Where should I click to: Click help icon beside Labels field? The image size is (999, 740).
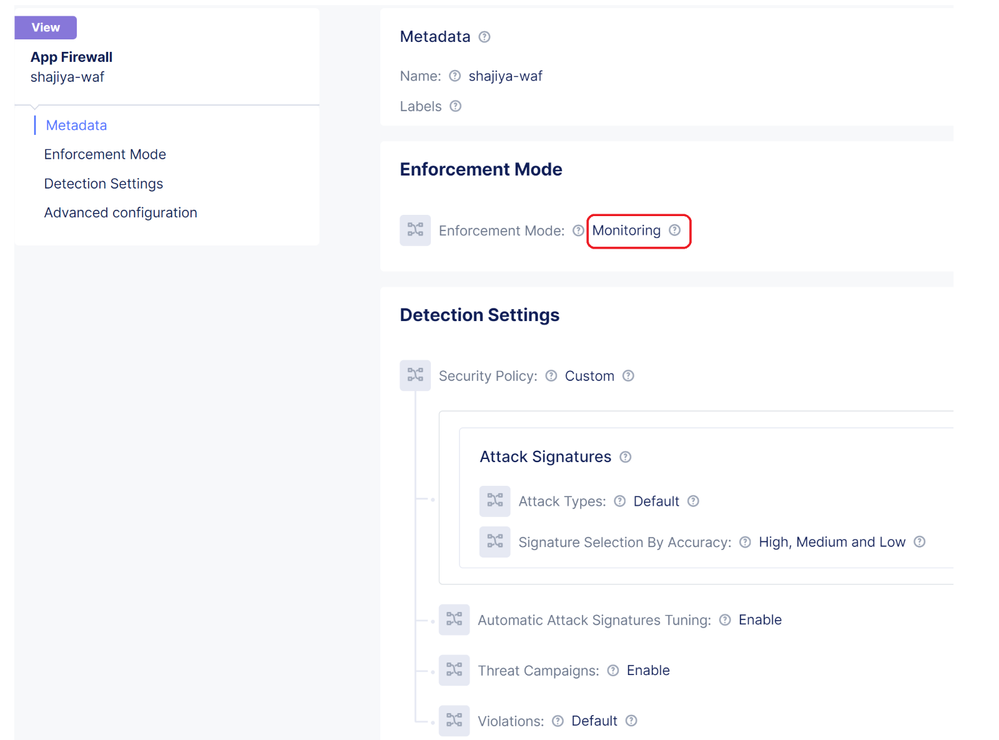click(x=455, y=106)
